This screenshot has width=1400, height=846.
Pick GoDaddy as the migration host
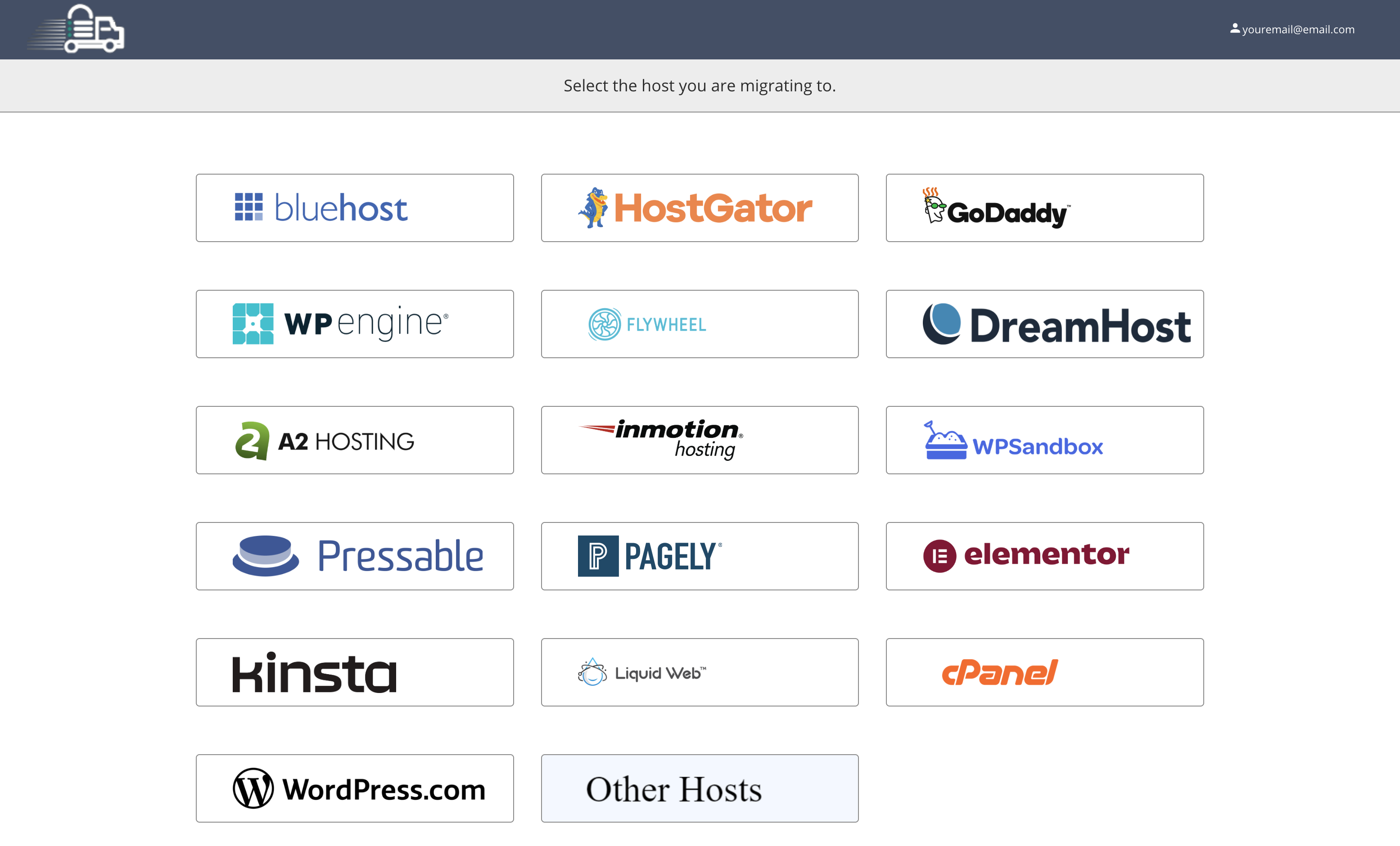[x=1044, y=208]
